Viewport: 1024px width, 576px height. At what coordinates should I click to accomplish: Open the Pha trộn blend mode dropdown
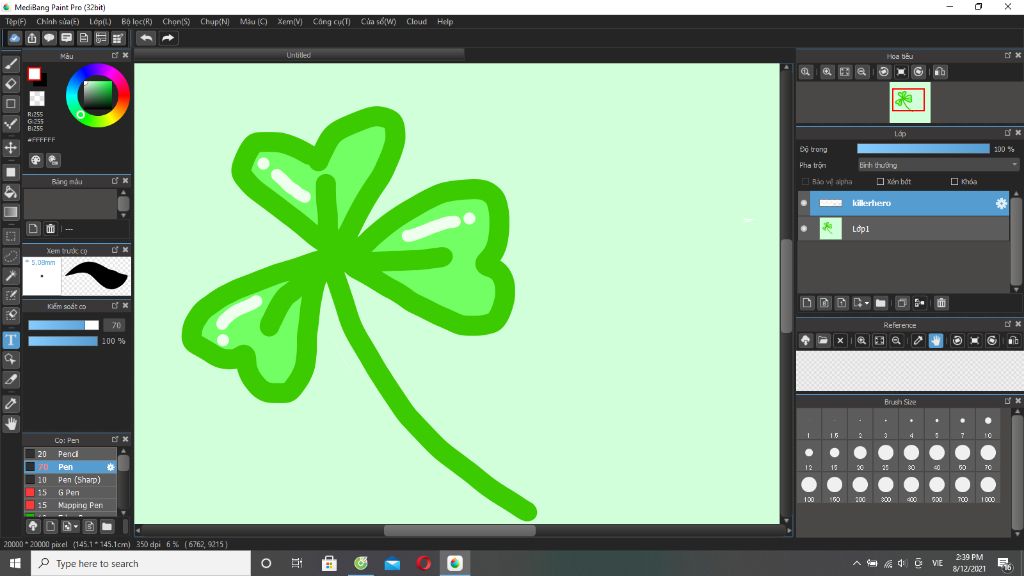[x=937, y=165]
